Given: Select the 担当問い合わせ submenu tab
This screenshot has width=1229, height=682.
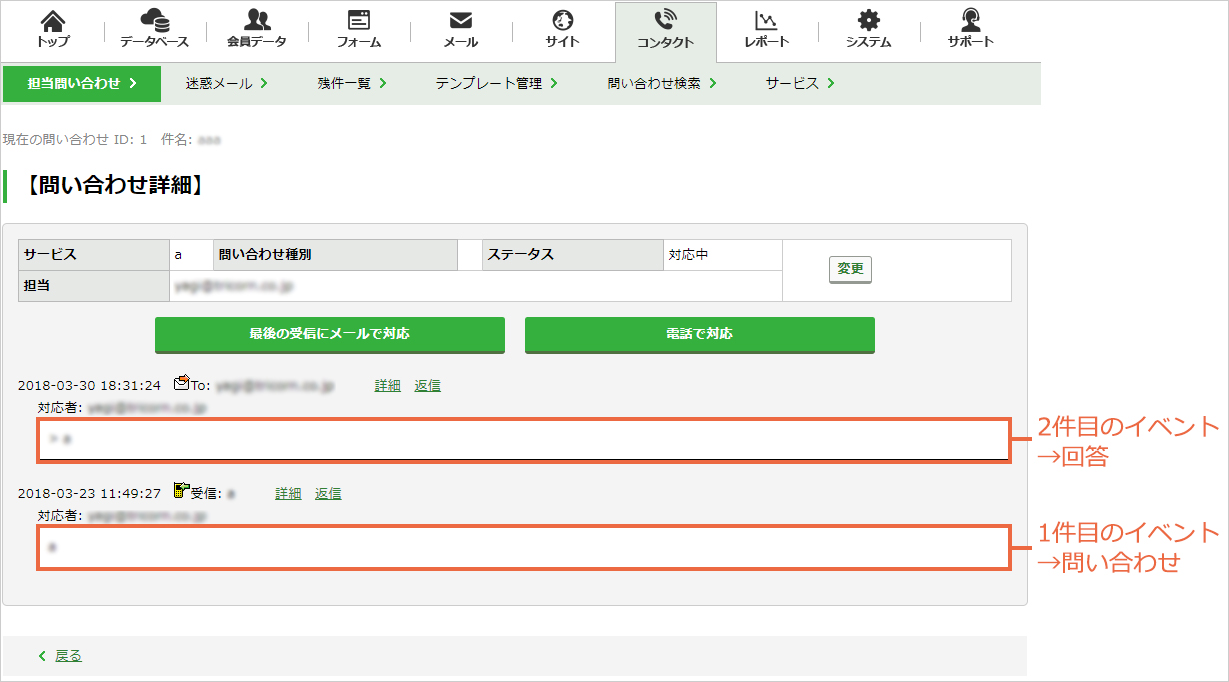Looking at the screenshot, I should (x=82, y=83).
